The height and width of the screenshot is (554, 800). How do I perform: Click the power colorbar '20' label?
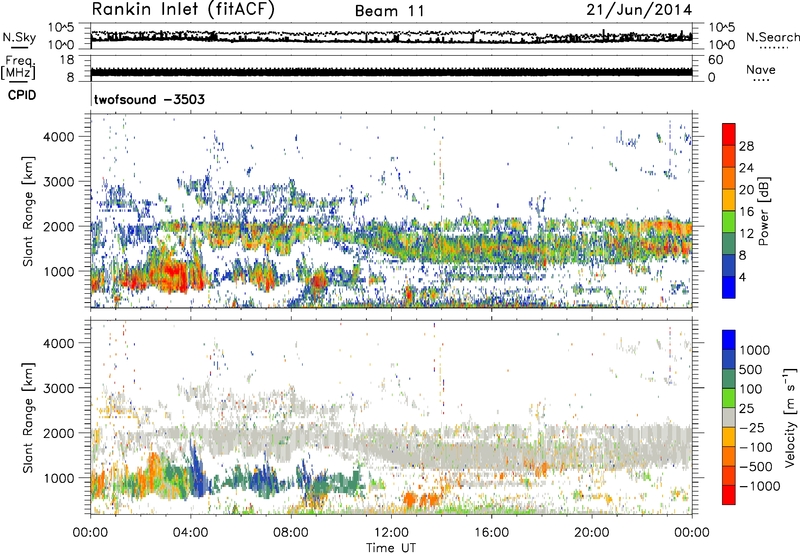[746, 190]
